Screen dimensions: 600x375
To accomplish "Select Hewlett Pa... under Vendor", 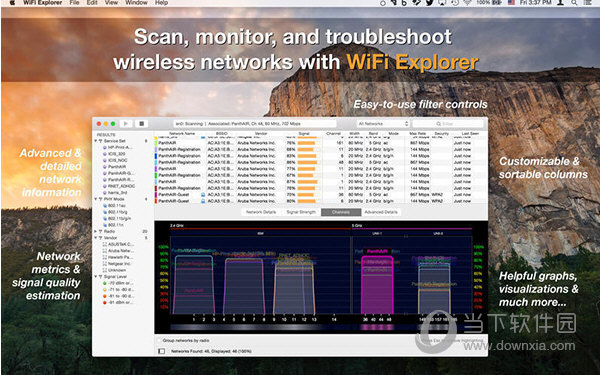I will [121, 257].
